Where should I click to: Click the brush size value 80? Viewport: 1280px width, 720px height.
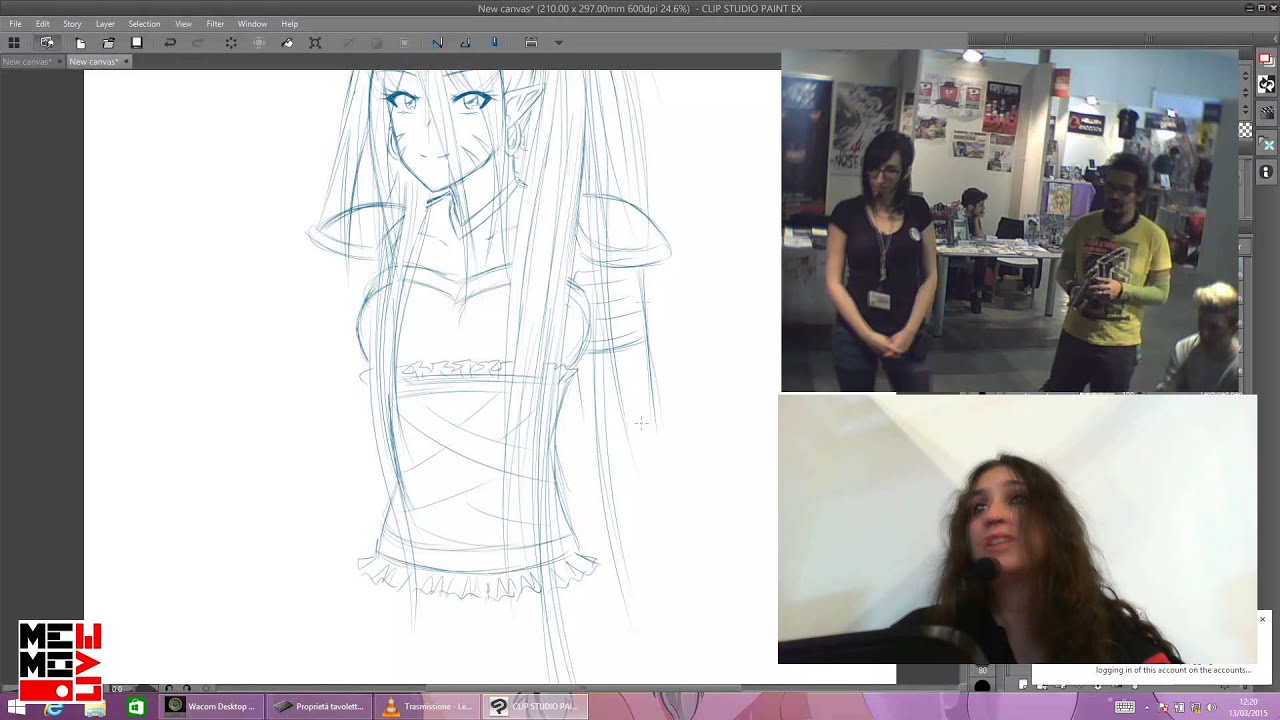pyautogui.click(x=982, y=670)
